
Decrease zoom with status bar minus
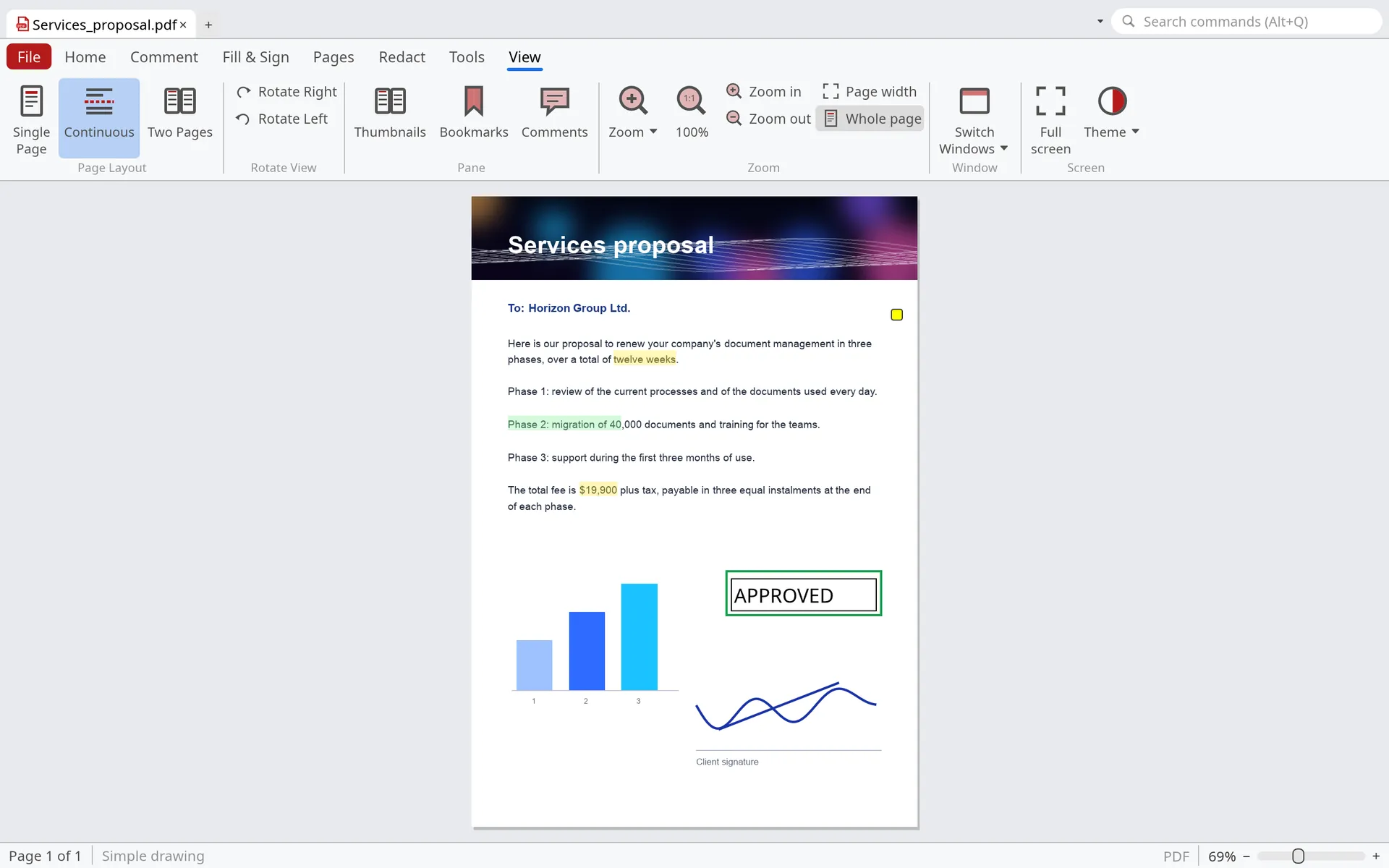point(1246,856)
